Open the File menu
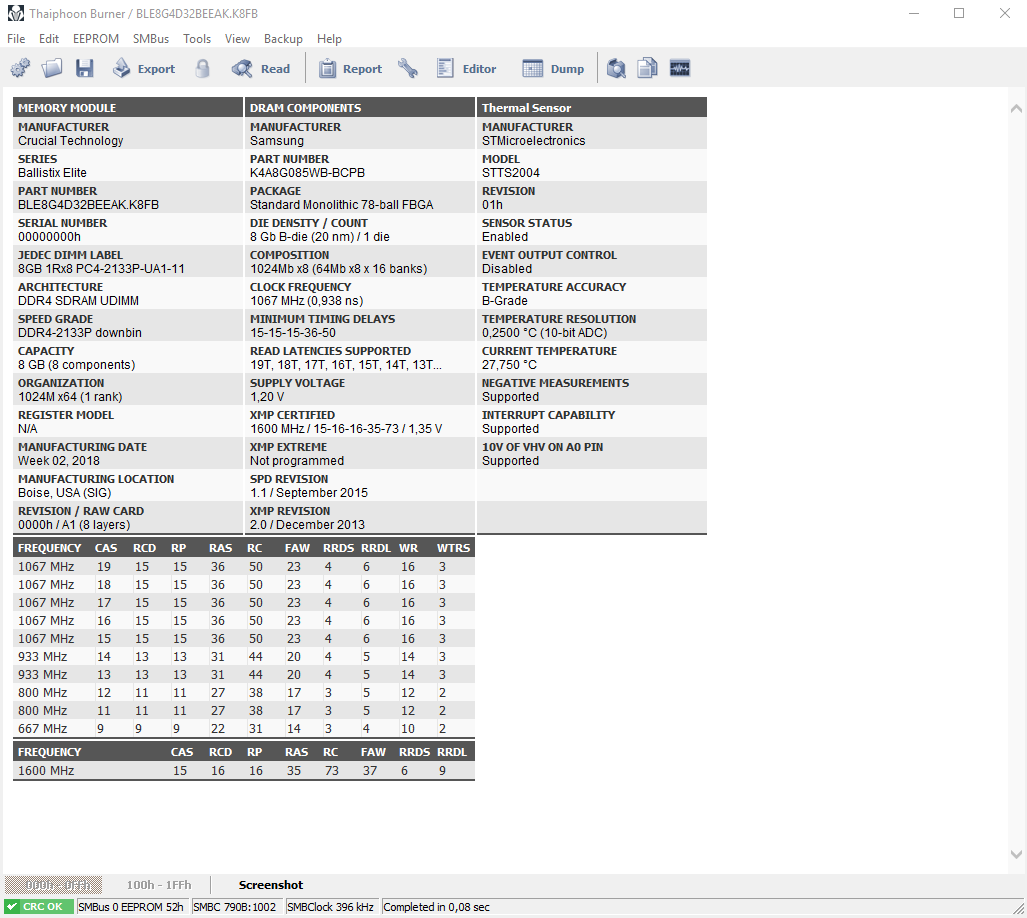Screen dimensions: 1027x918 (x=16, y=39)
